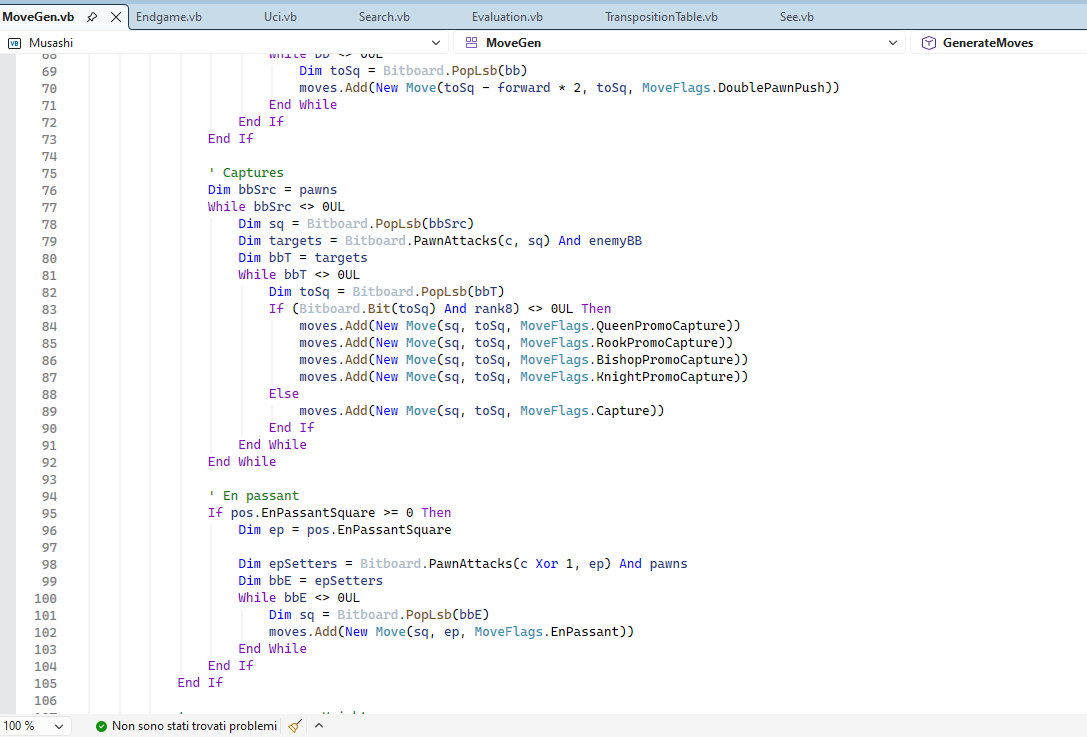Click MoveFlags.Capture on line 89
This screenshot has width=1087, height=737.
coord(584,410)
